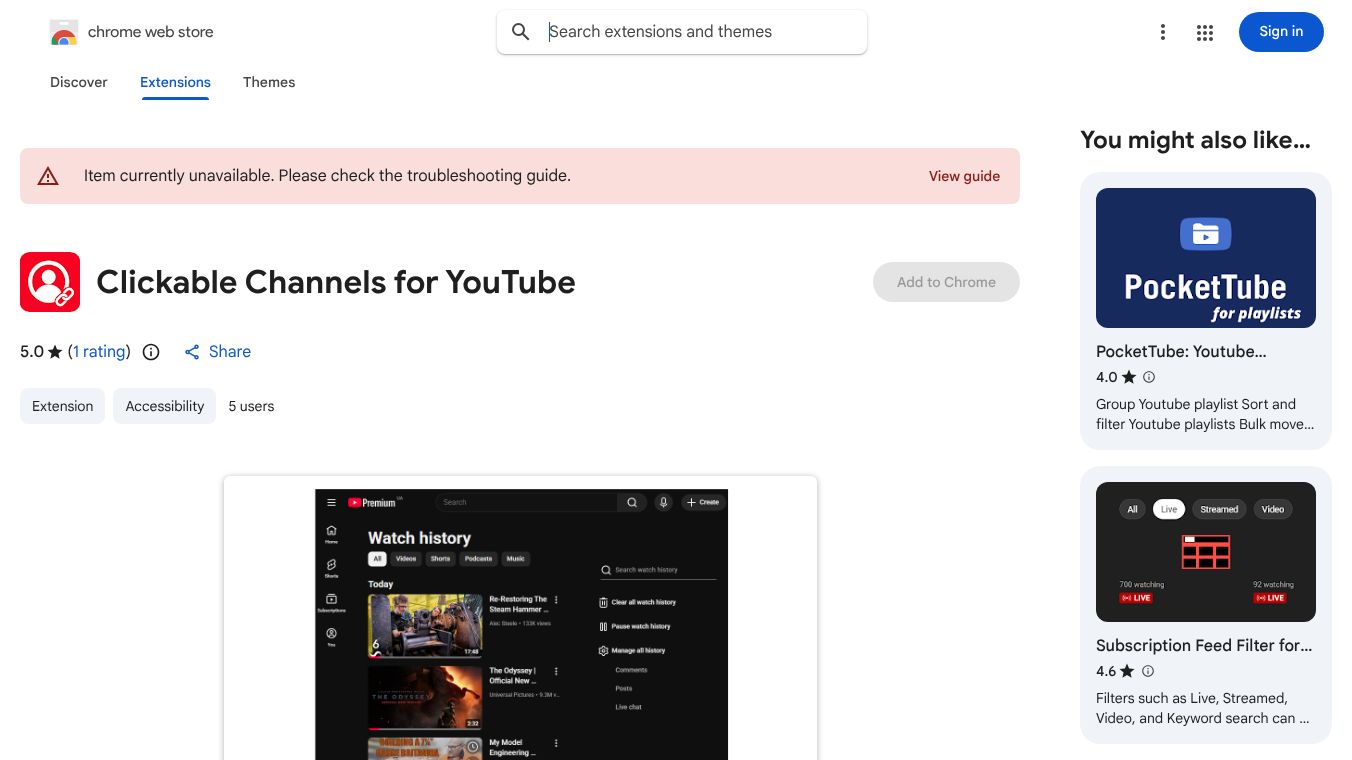
Task: Click the rating star beside 5.0
Action: click(55, 352)
